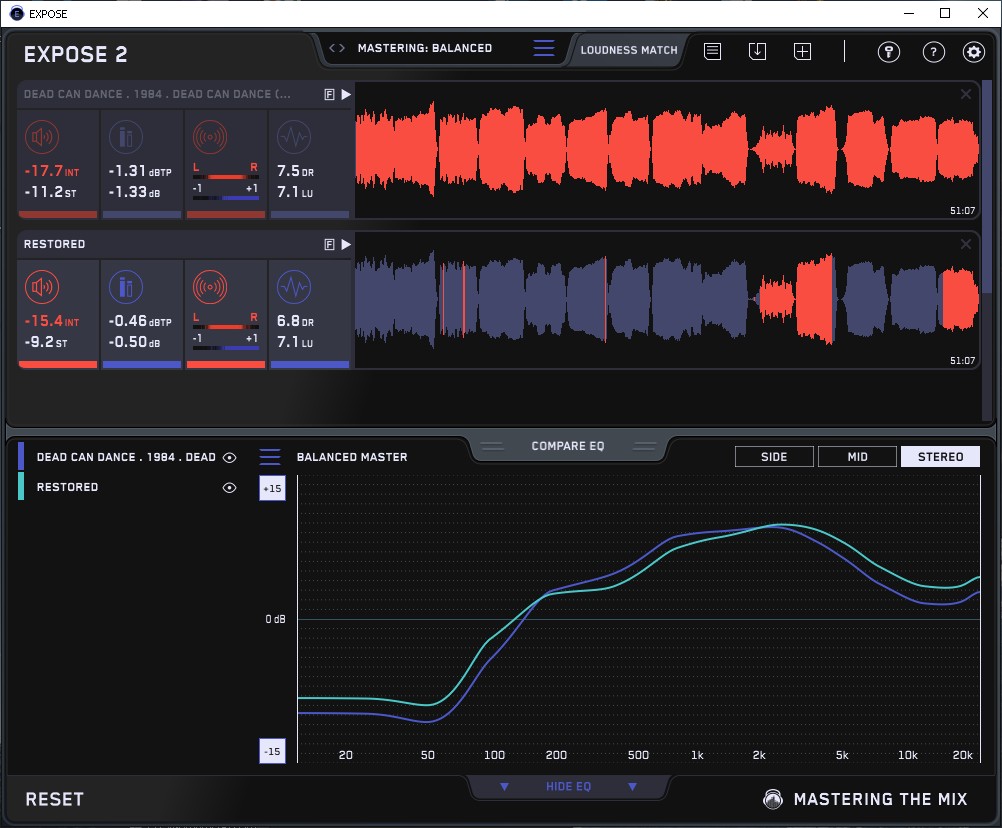1002x828 pixels.
Task: Click the -0.46 dBTP true peak value
Action: [x=139, y=321]
